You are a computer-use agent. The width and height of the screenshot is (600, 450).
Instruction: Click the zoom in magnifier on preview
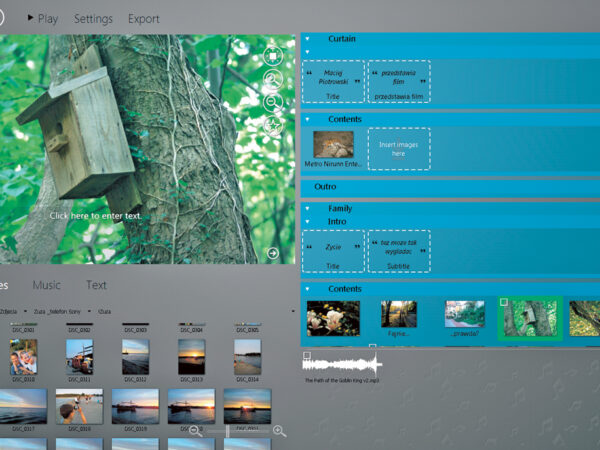[272, 79]
